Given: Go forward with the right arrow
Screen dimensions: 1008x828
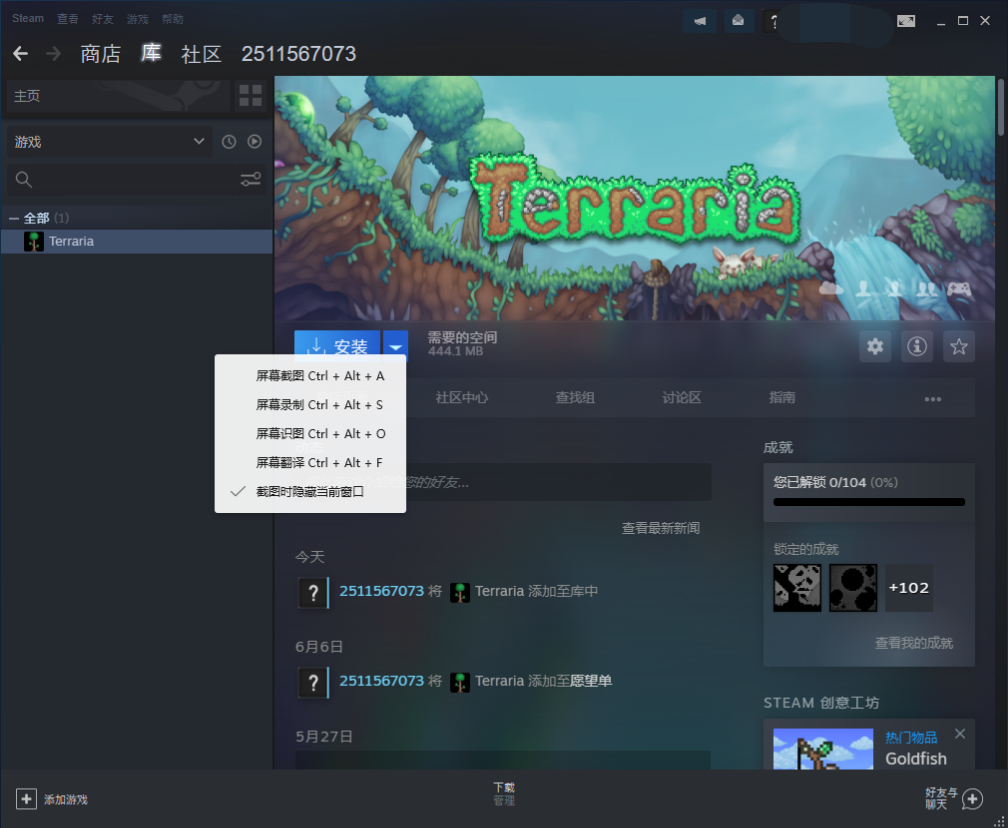Looking at the screenshot, I should point(53,53).
